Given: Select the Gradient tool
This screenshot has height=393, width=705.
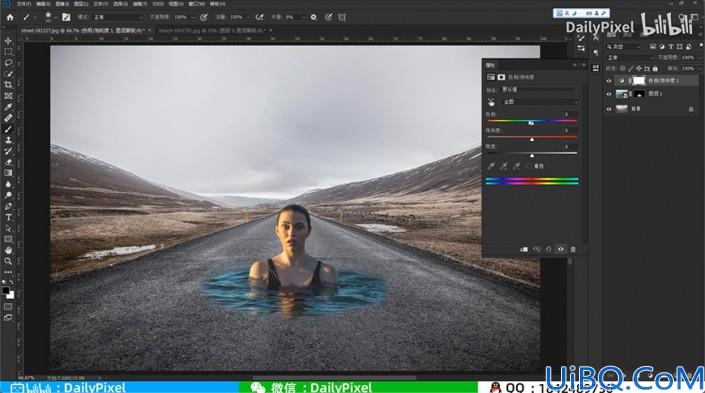Looking at the screenshot, I should (8, 173).
